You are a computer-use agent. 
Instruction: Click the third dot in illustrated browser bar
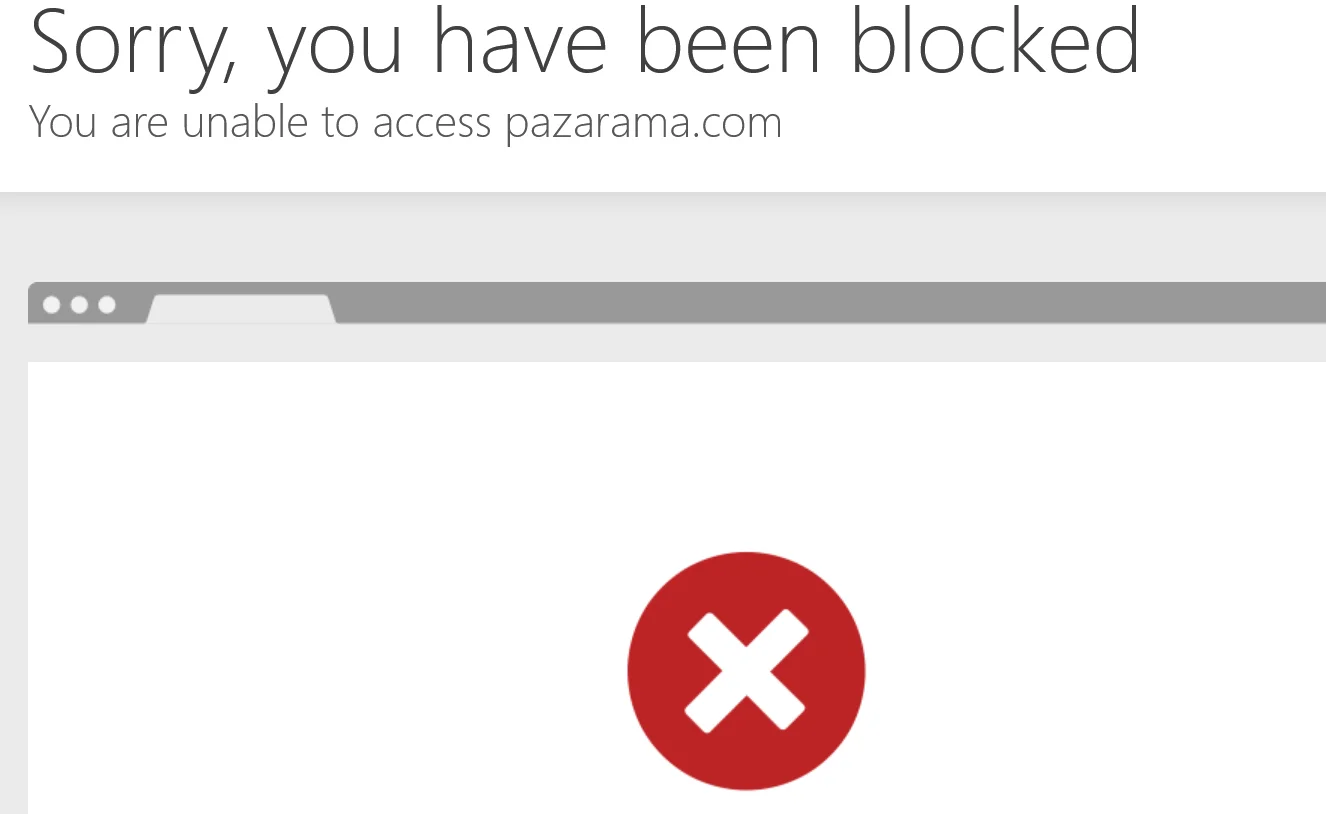click(x=106, y=305)
